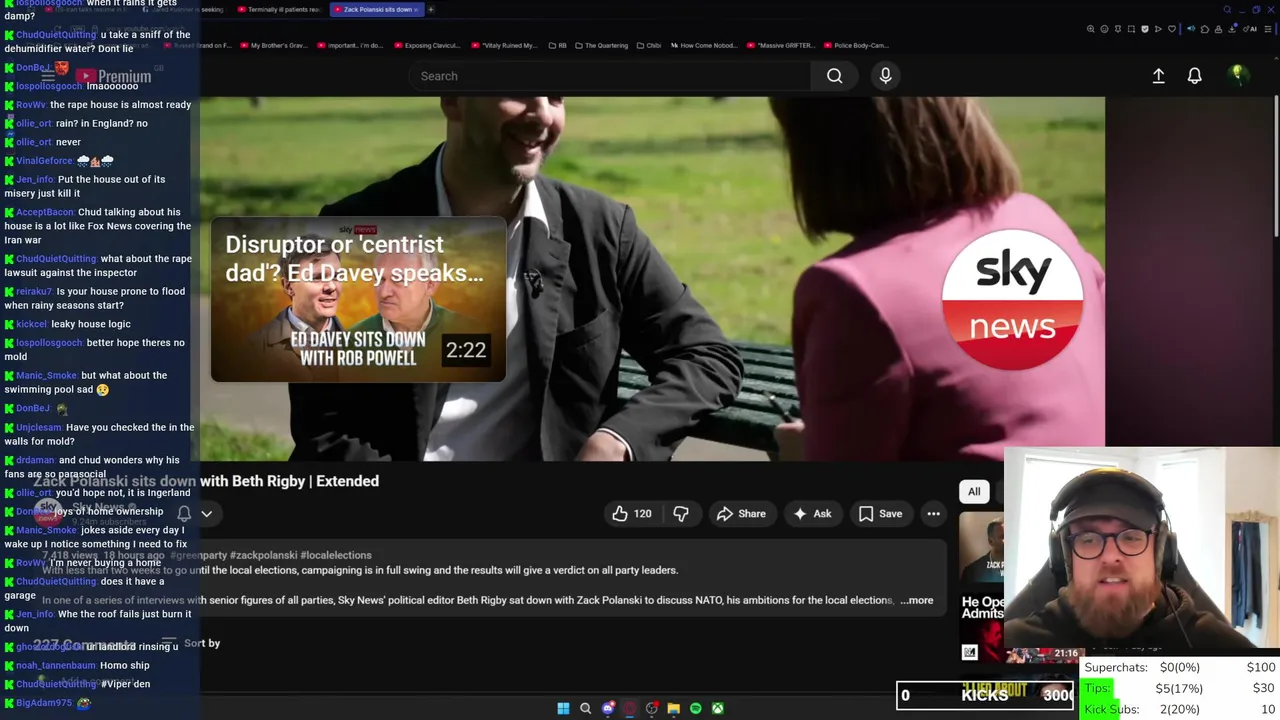Screen dimensions: 1280x720
Task: Play Ed Davey end-screen video card
Action: pyautogui.click(x=358, y=299)
